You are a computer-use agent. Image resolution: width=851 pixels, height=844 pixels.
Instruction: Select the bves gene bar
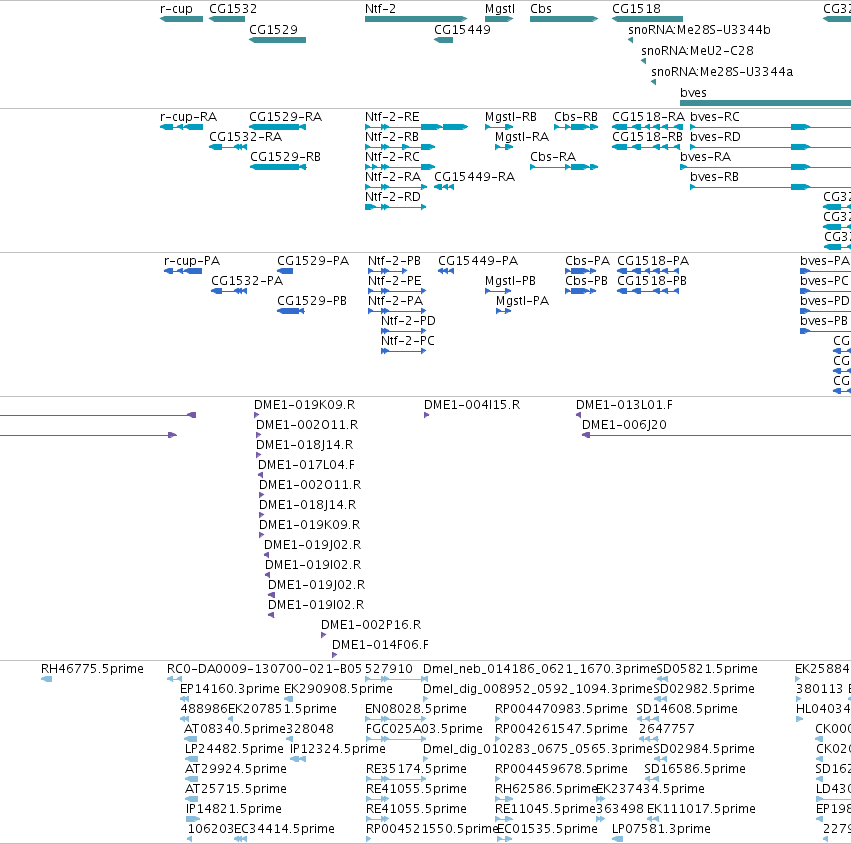point(765,103)
